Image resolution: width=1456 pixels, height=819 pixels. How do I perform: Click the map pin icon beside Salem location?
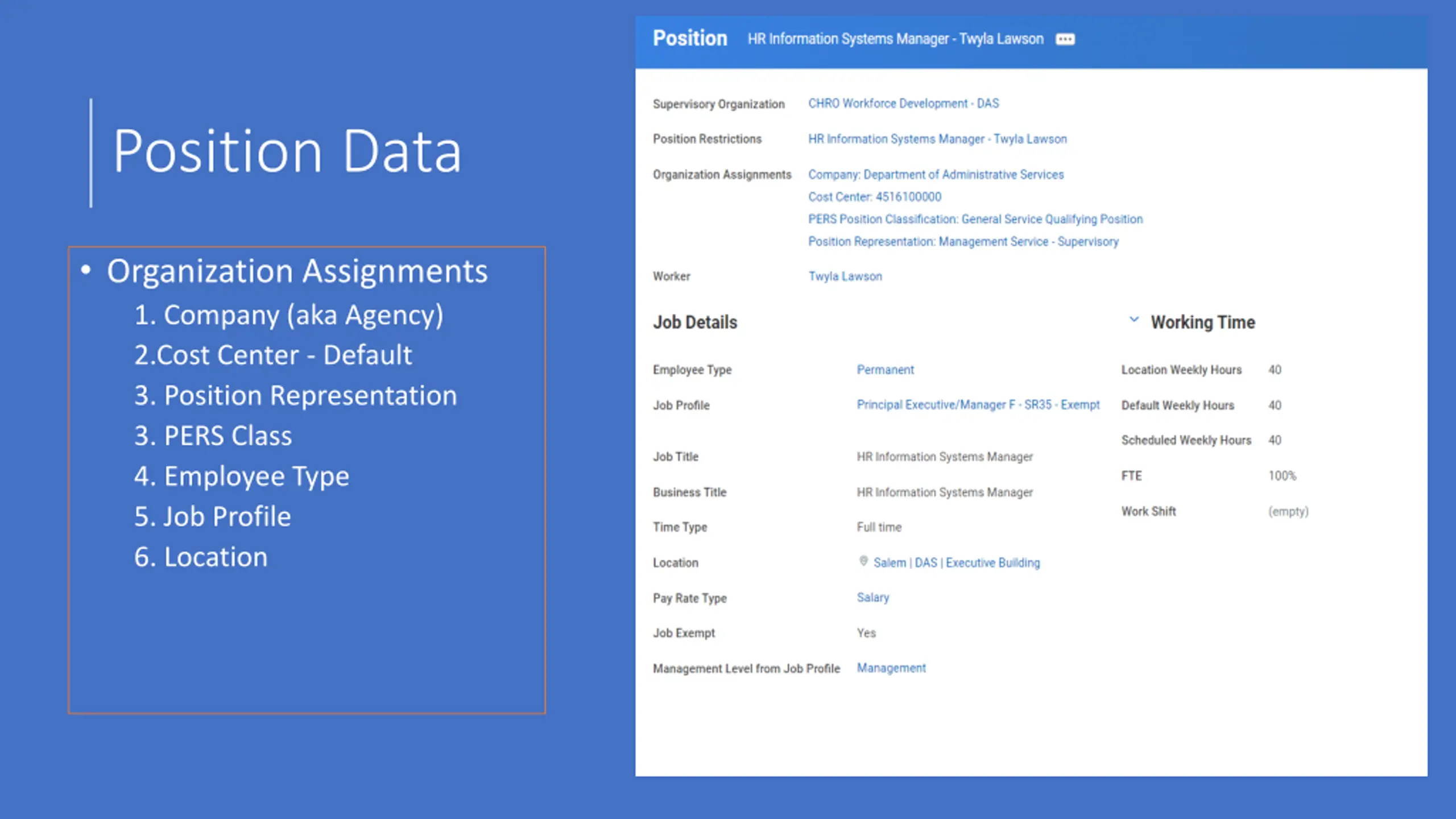(863, 561)
